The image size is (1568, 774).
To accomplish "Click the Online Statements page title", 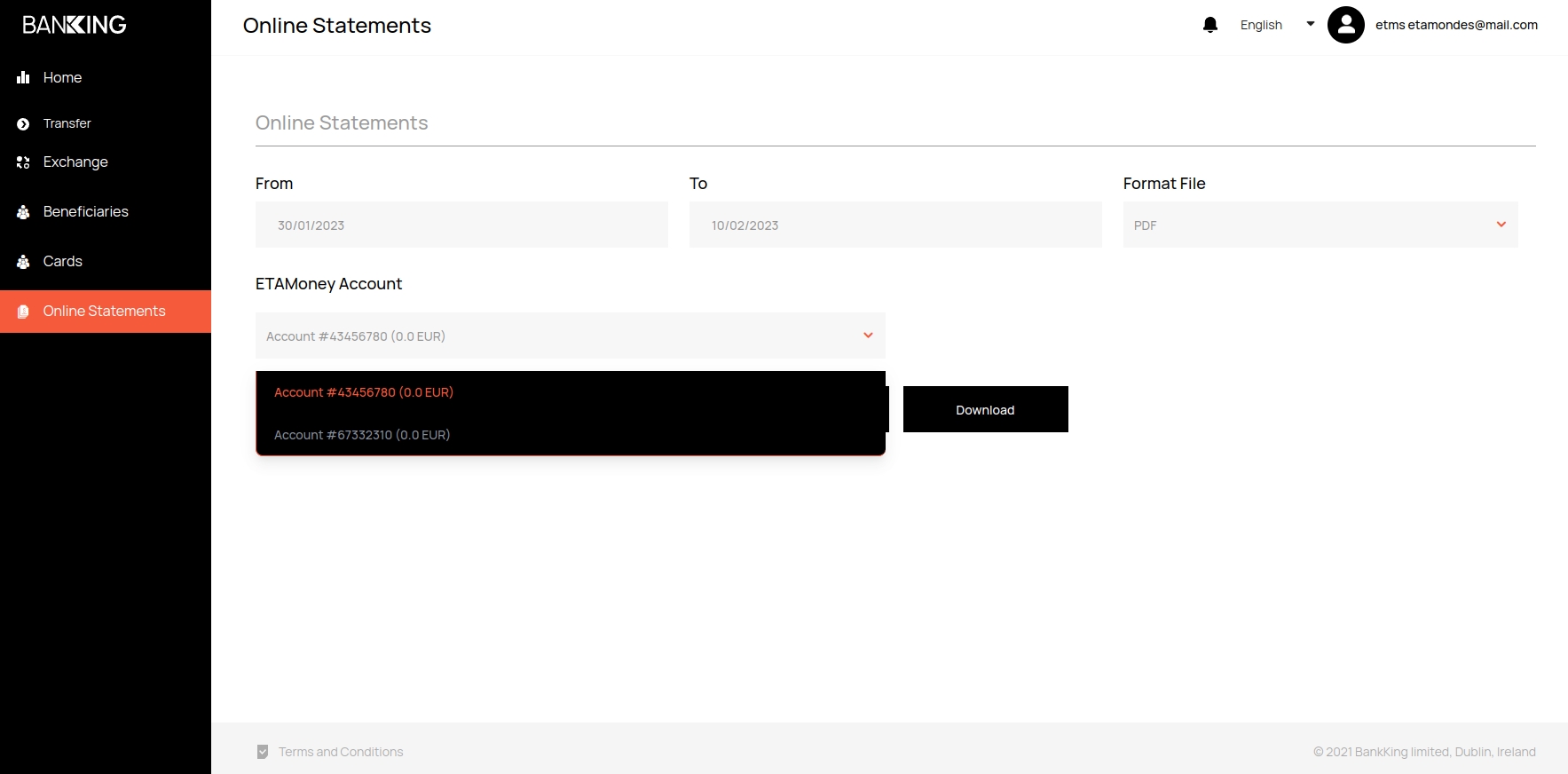I will coord(337,26).
